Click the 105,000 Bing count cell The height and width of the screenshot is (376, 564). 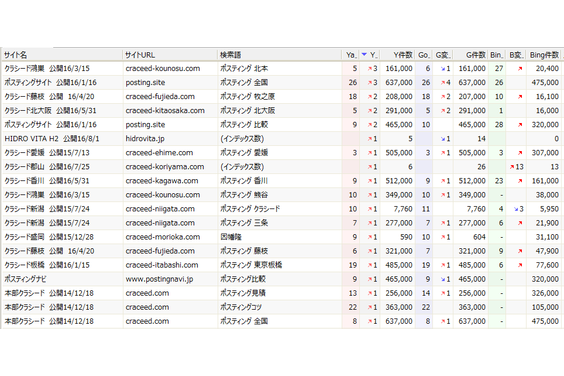click(x=545, y=307)
